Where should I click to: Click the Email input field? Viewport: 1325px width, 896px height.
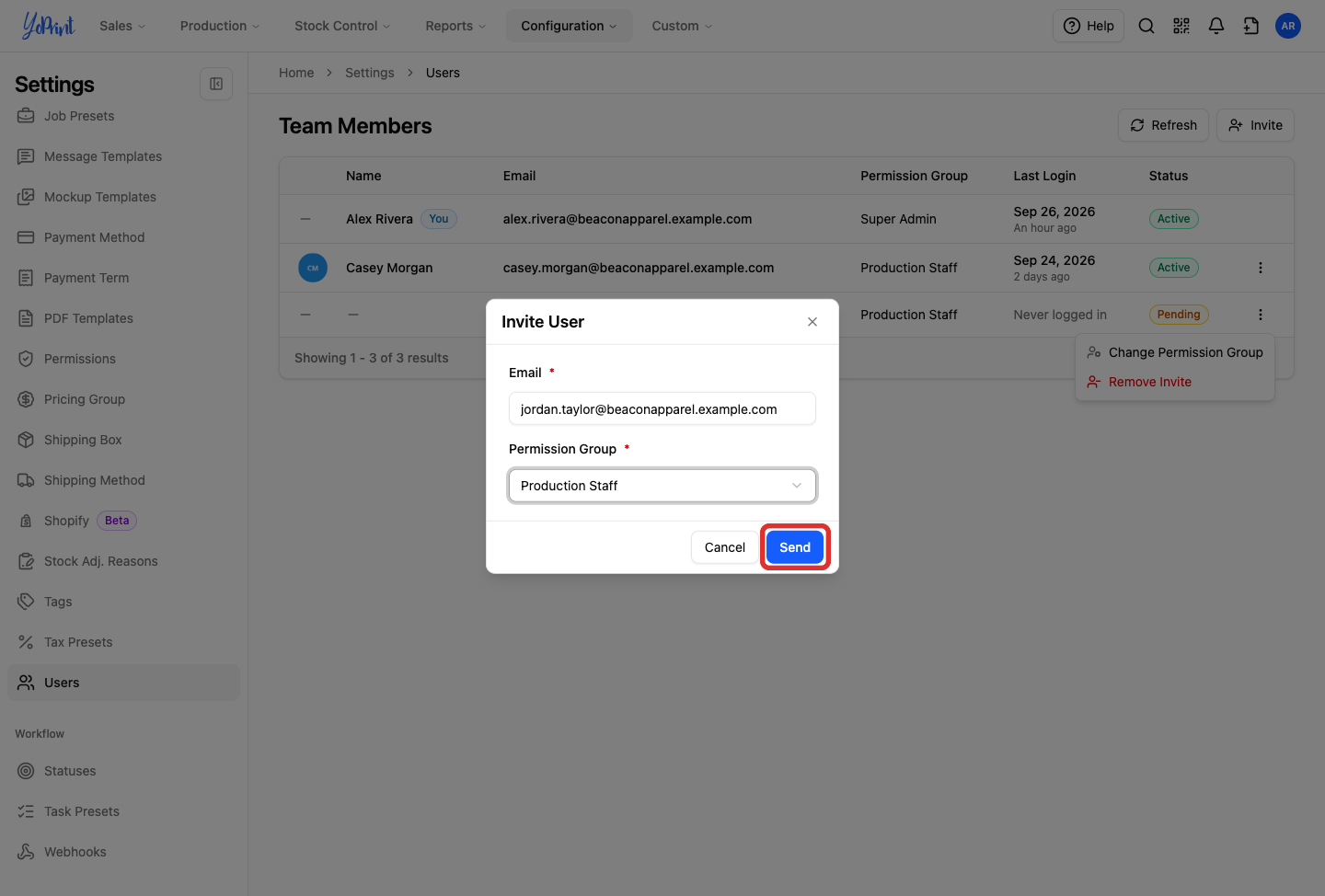(662, 409)
